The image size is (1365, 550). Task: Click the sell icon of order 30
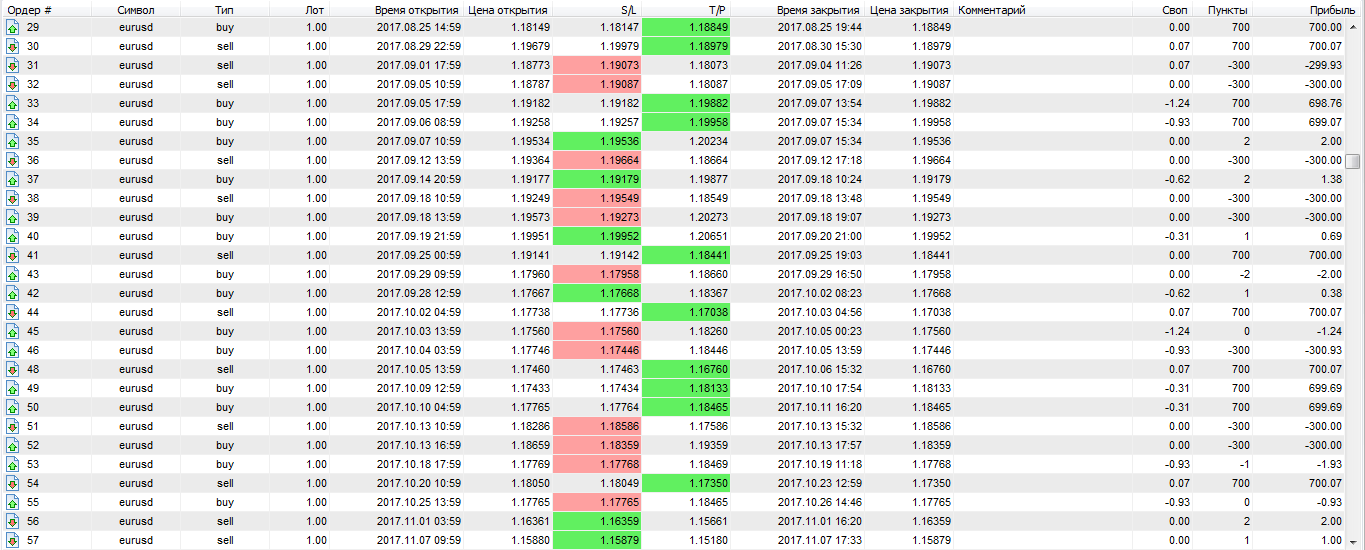[12, 46]
